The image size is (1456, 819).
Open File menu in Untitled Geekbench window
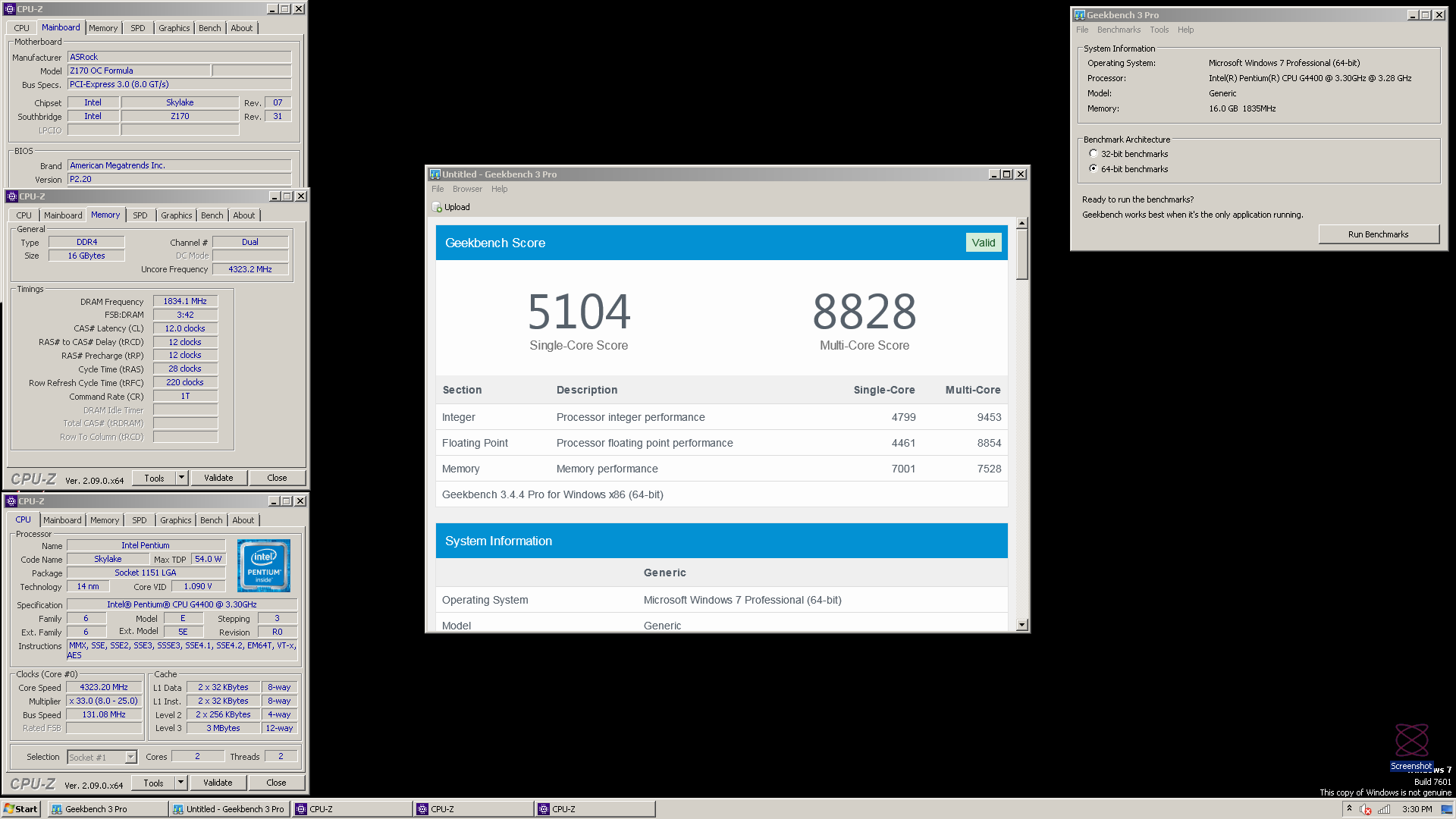pos(438,189)
